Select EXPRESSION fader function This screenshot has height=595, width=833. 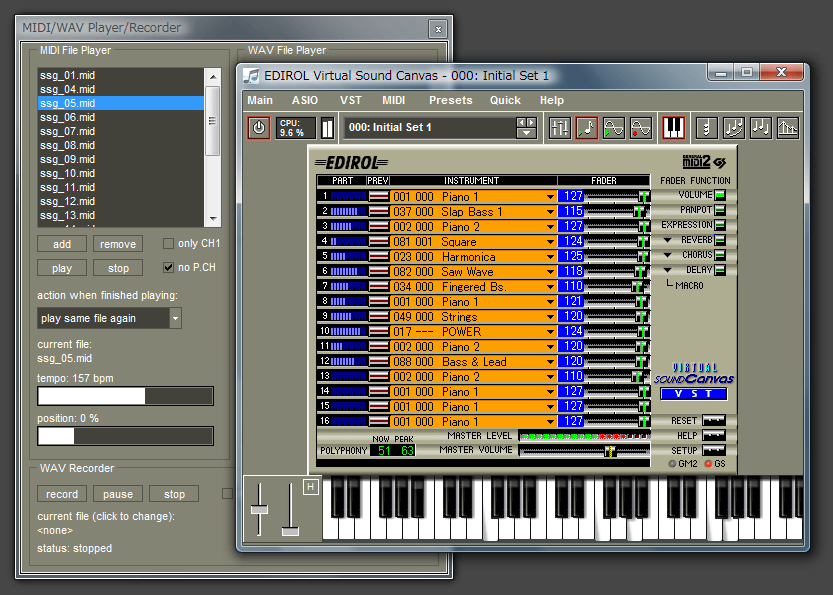point(720,225)
